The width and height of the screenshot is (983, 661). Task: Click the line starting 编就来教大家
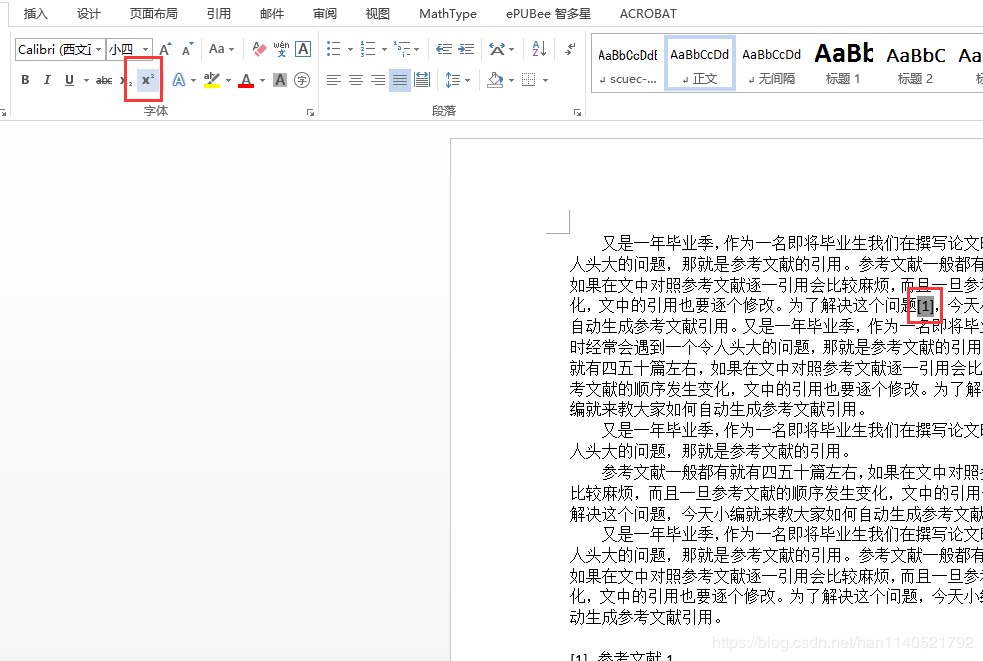[718, 410]
